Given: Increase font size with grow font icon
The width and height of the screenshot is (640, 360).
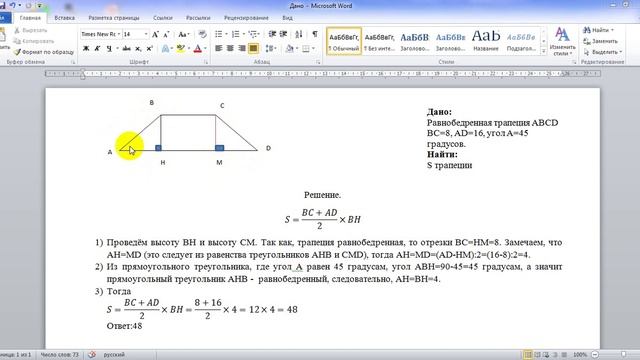Looking at the screenshot, I should coord(155,34).
